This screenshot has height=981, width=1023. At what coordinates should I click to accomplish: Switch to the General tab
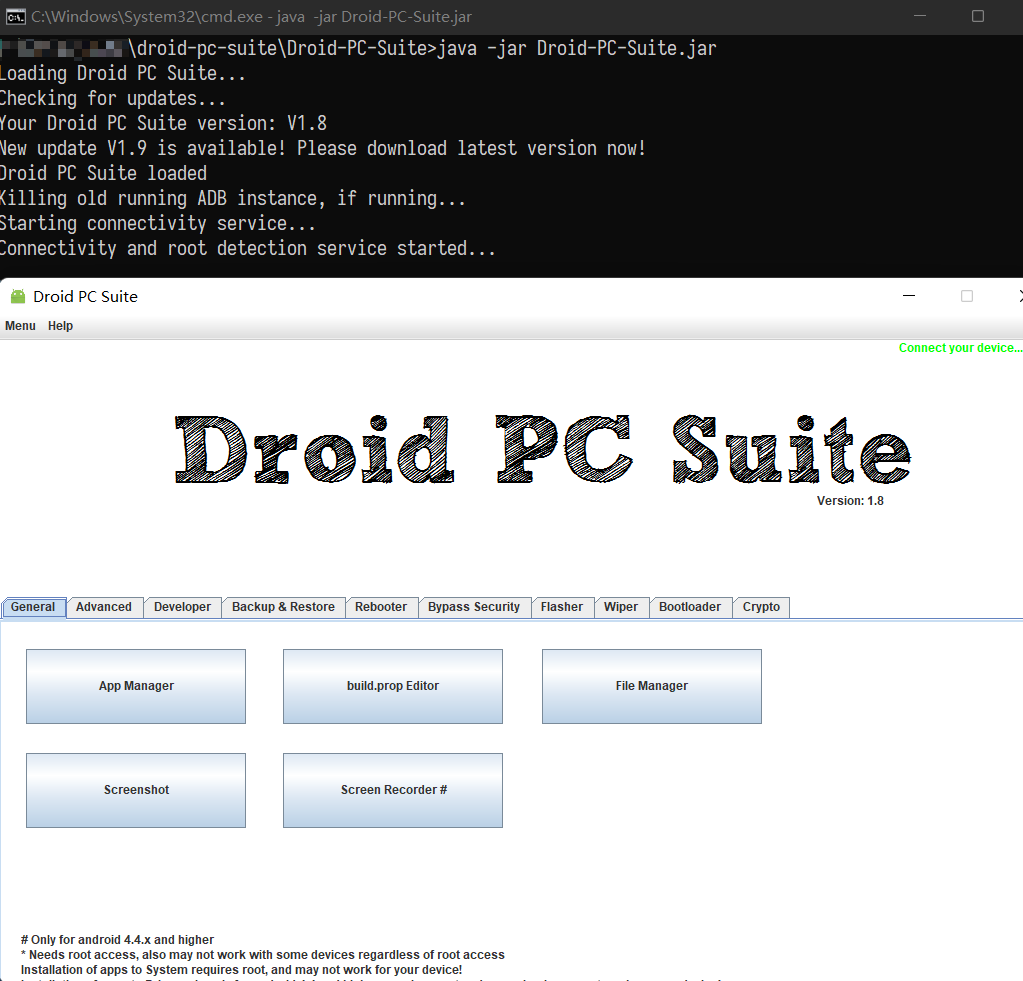33,607
